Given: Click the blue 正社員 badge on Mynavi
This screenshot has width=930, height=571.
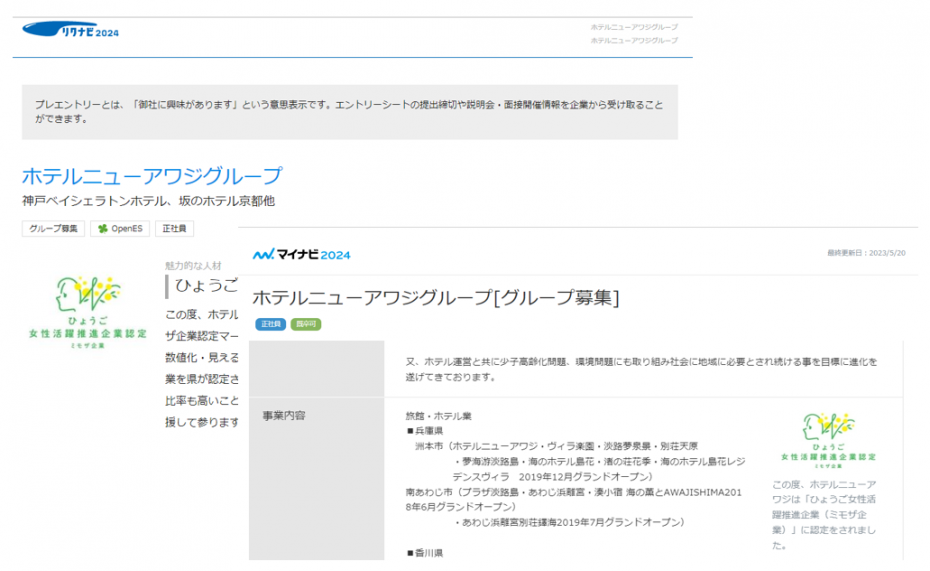Looking at the screenshot, I should (270, 324).
